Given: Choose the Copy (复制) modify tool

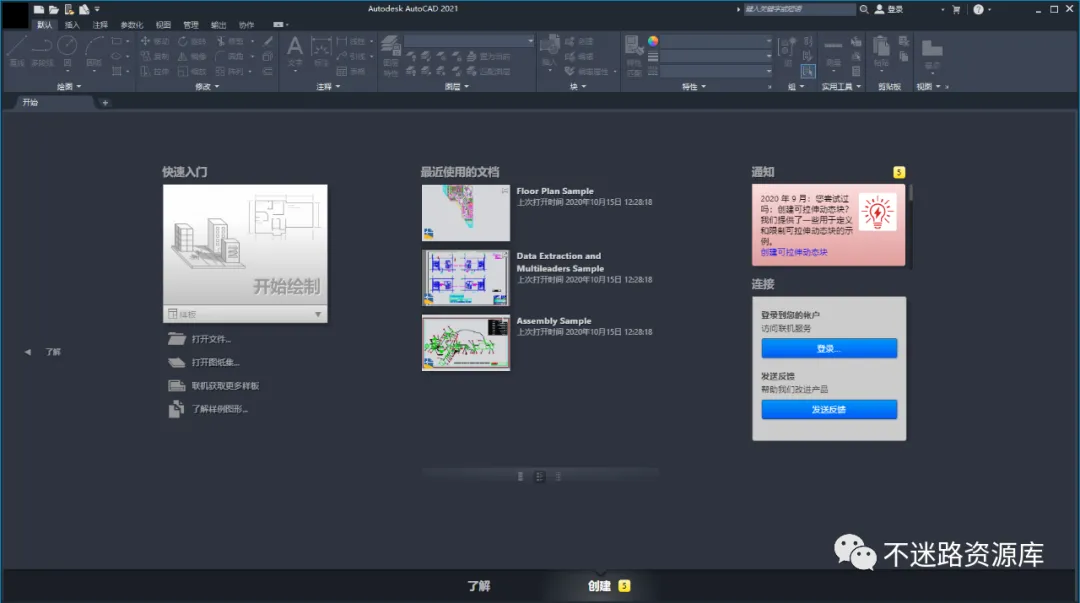Looking at the screenshot, I should tap(154, 57).
